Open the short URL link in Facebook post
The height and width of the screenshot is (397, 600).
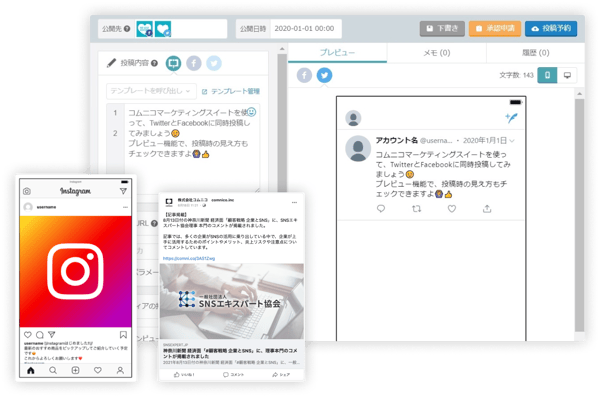(x=189, y=258)
